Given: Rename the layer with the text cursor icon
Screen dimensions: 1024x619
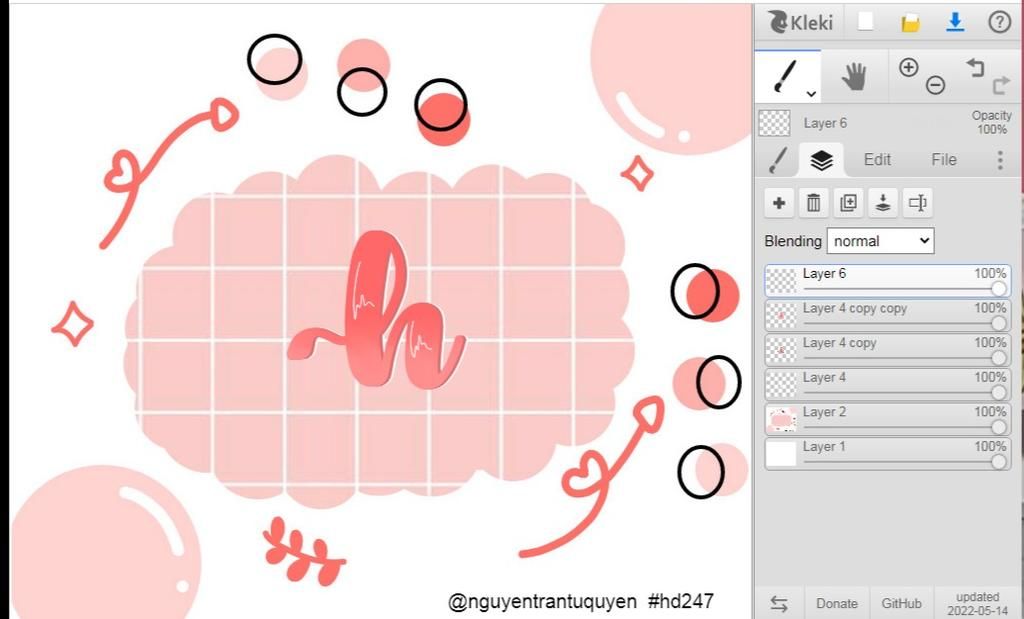Looking at the screenshot, I should coord(918,203).
